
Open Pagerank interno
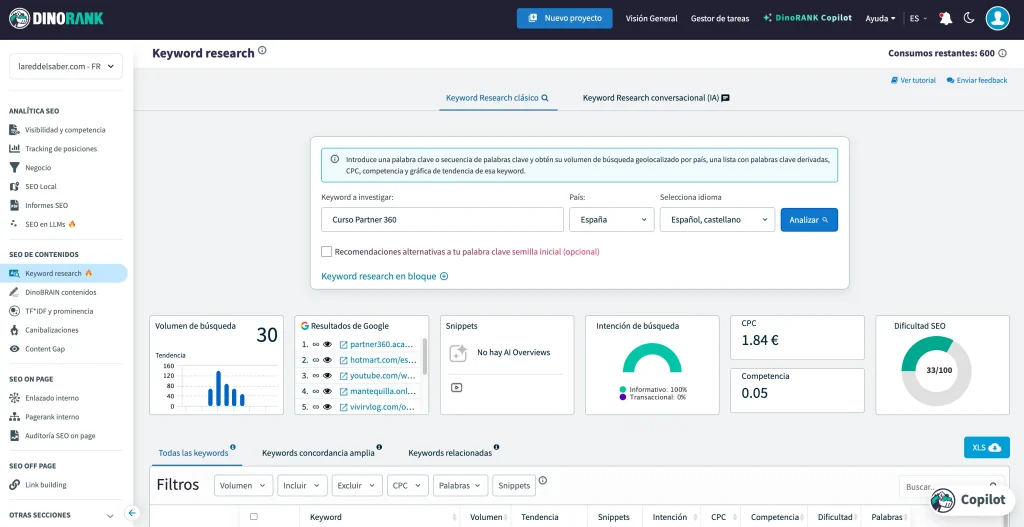52,417
